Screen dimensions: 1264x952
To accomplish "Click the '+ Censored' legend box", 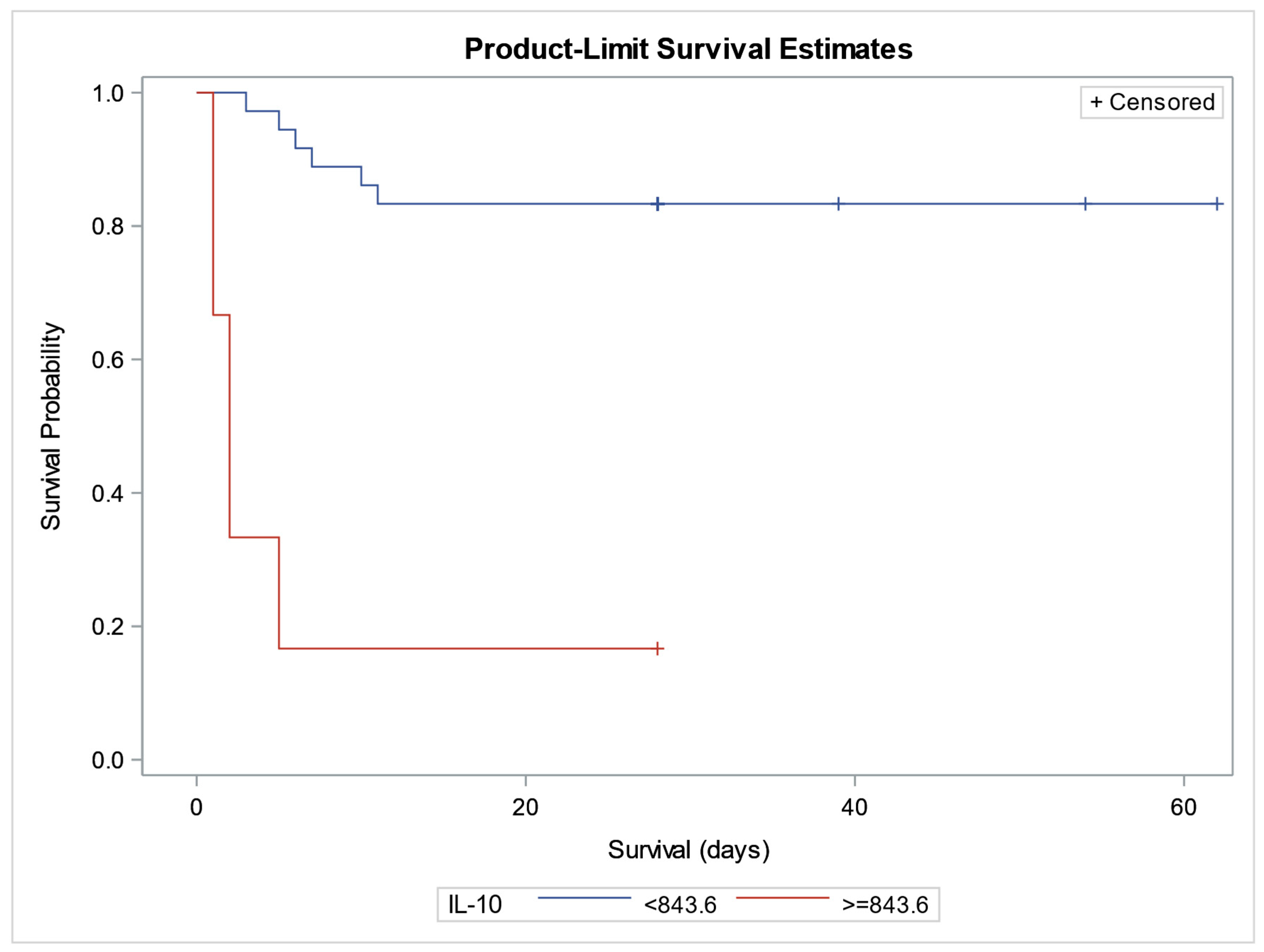I will (1151, 102).
